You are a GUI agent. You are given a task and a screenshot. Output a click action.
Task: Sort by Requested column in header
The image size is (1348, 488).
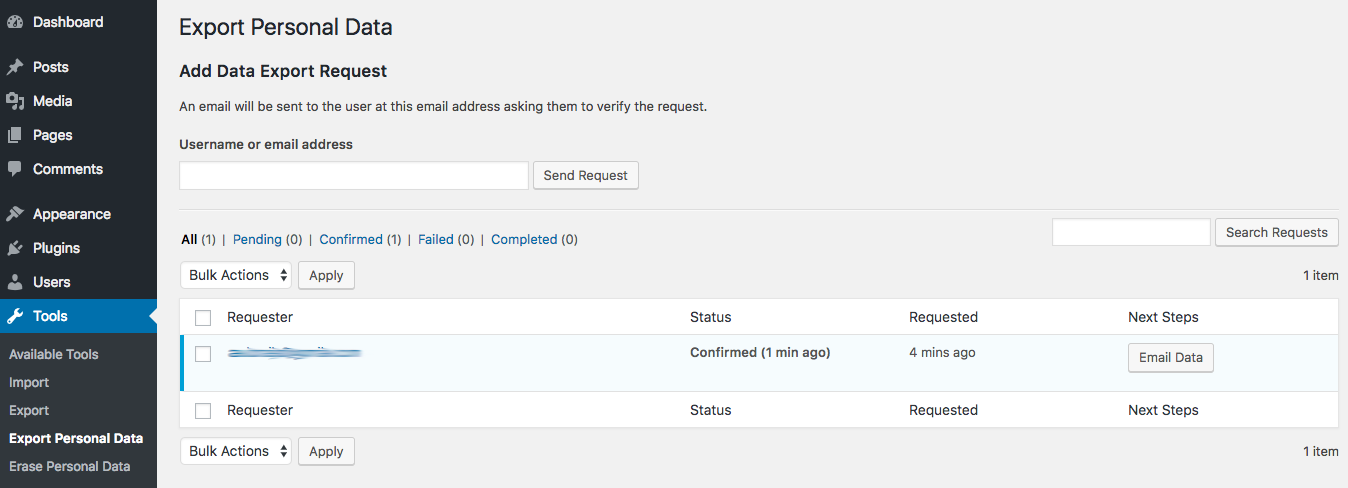(x=943, y=317)
